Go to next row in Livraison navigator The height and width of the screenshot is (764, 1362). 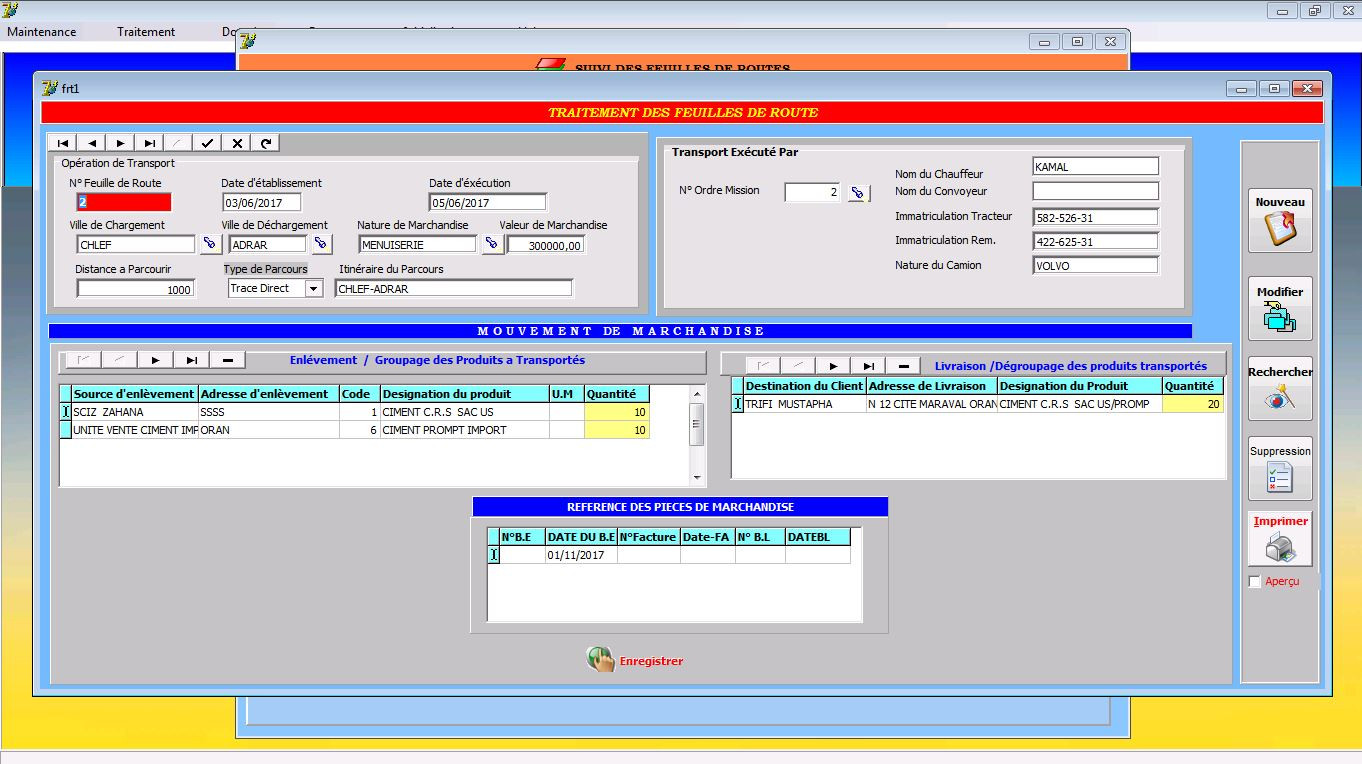point(832,366)
